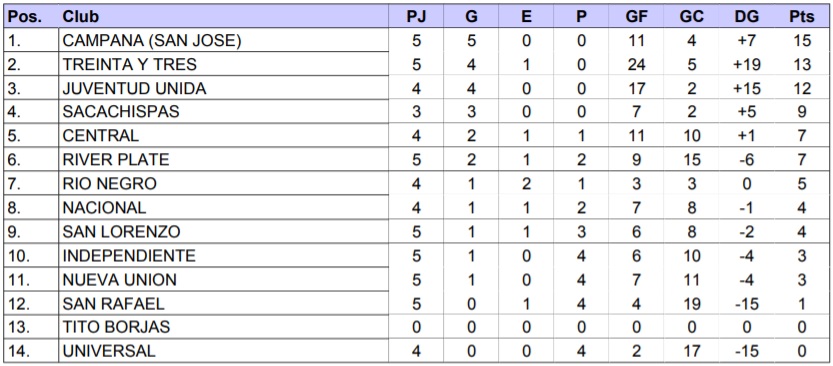Click CAMPANA (SAN JOSE) club name
The width and height of the screenshot is (833, 366).
152,41
